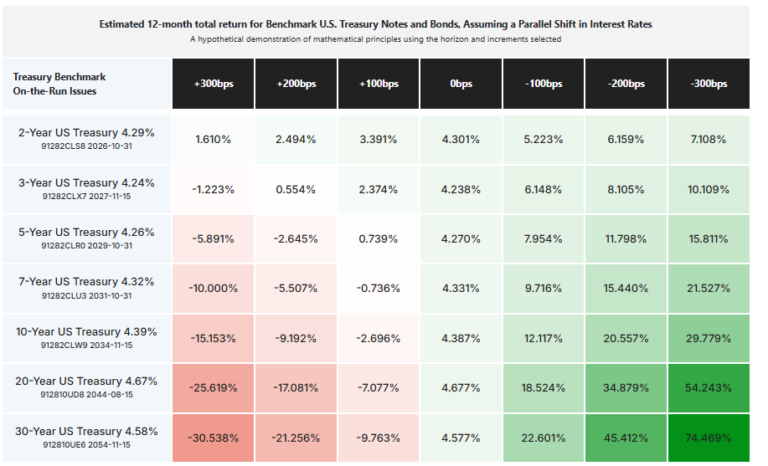Select the -200bps column header
The image size is (768, 466).
point(625,83)
